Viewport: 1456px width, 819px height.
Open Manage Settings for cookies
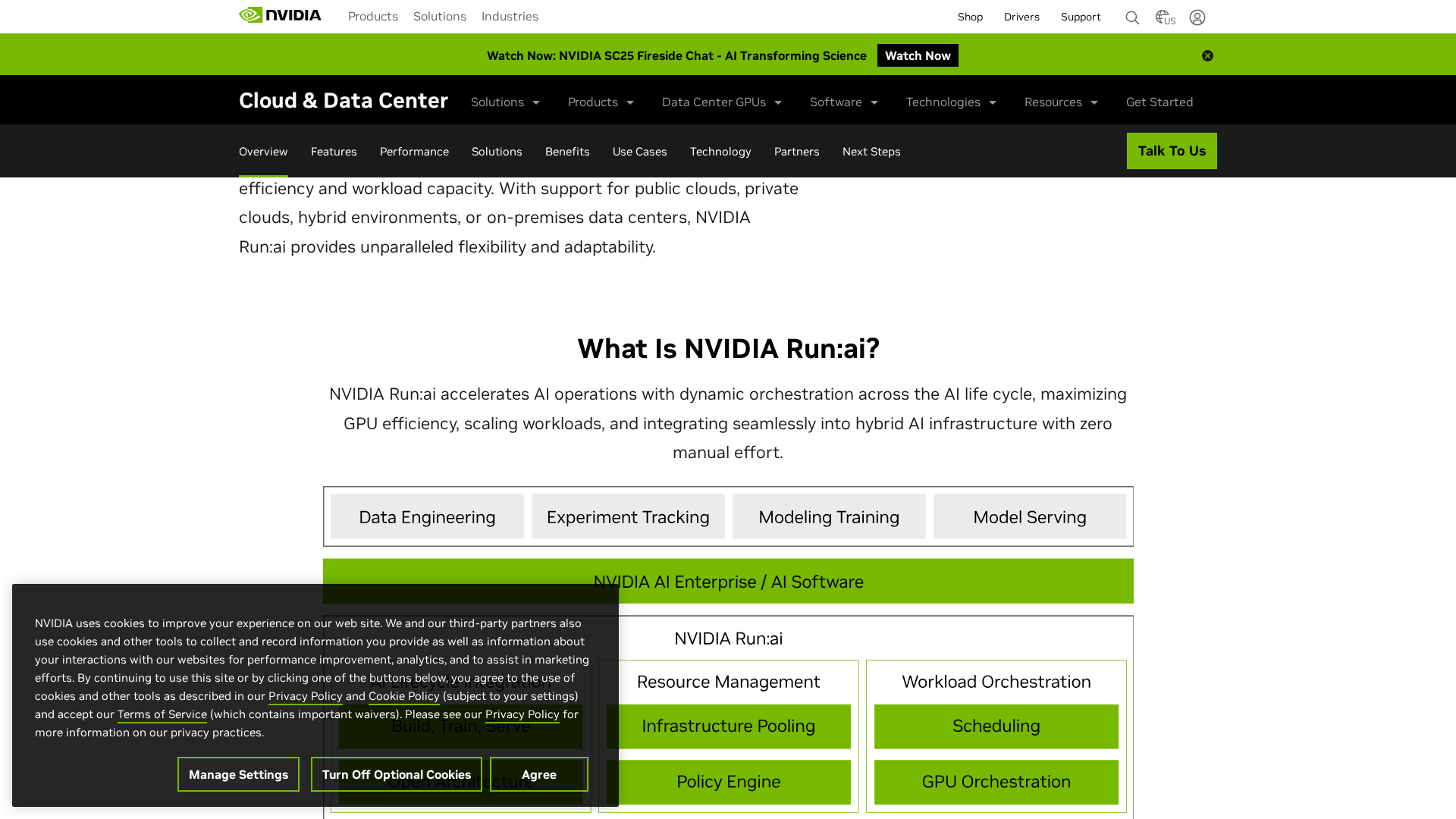point(238,774)
